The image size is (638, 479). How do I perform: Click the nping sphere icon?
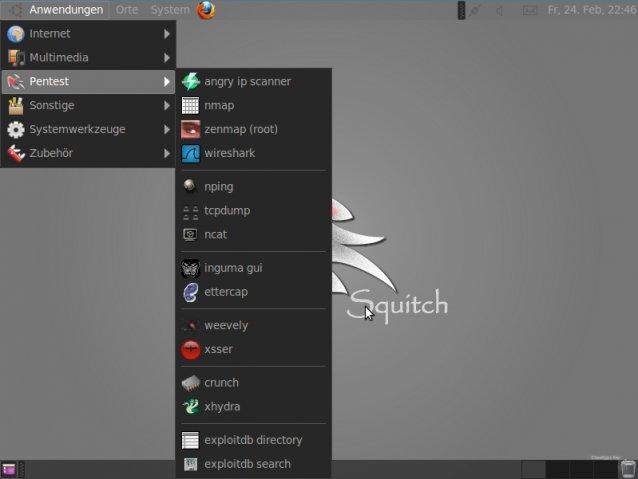click(x=190, y=186)
